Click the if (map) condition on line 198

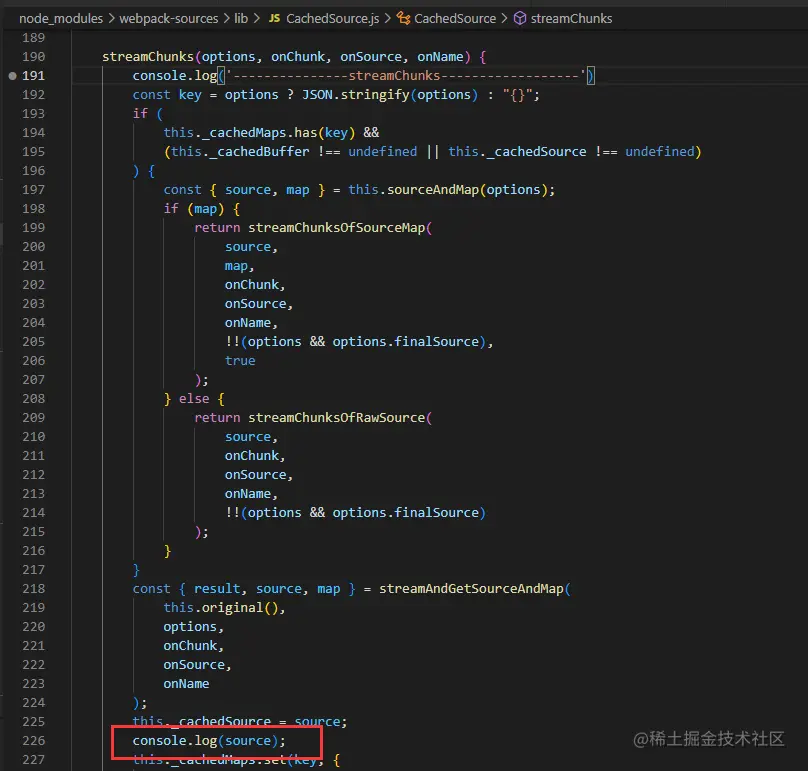[194, 209]
